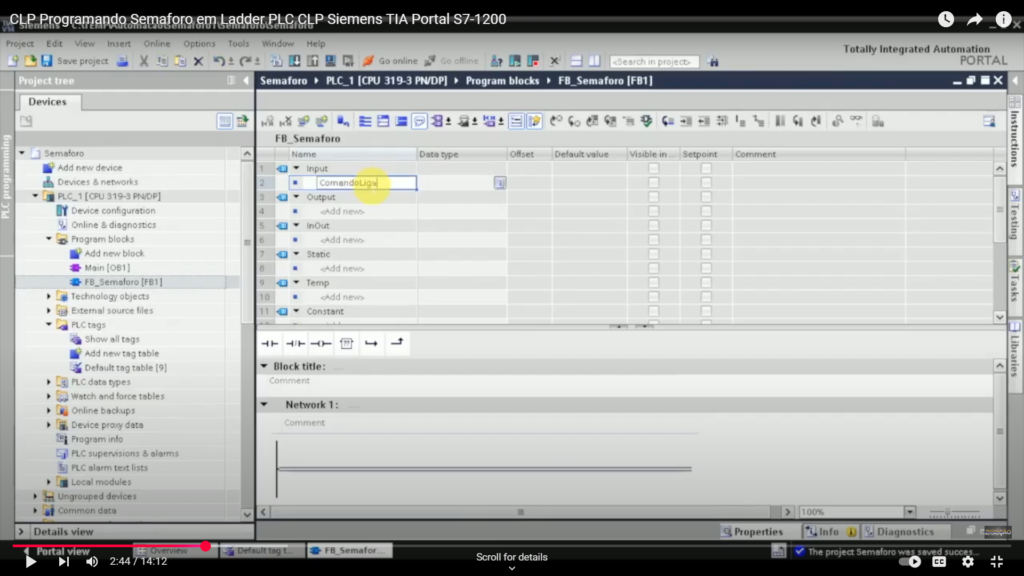Click Portal view link

63,551
